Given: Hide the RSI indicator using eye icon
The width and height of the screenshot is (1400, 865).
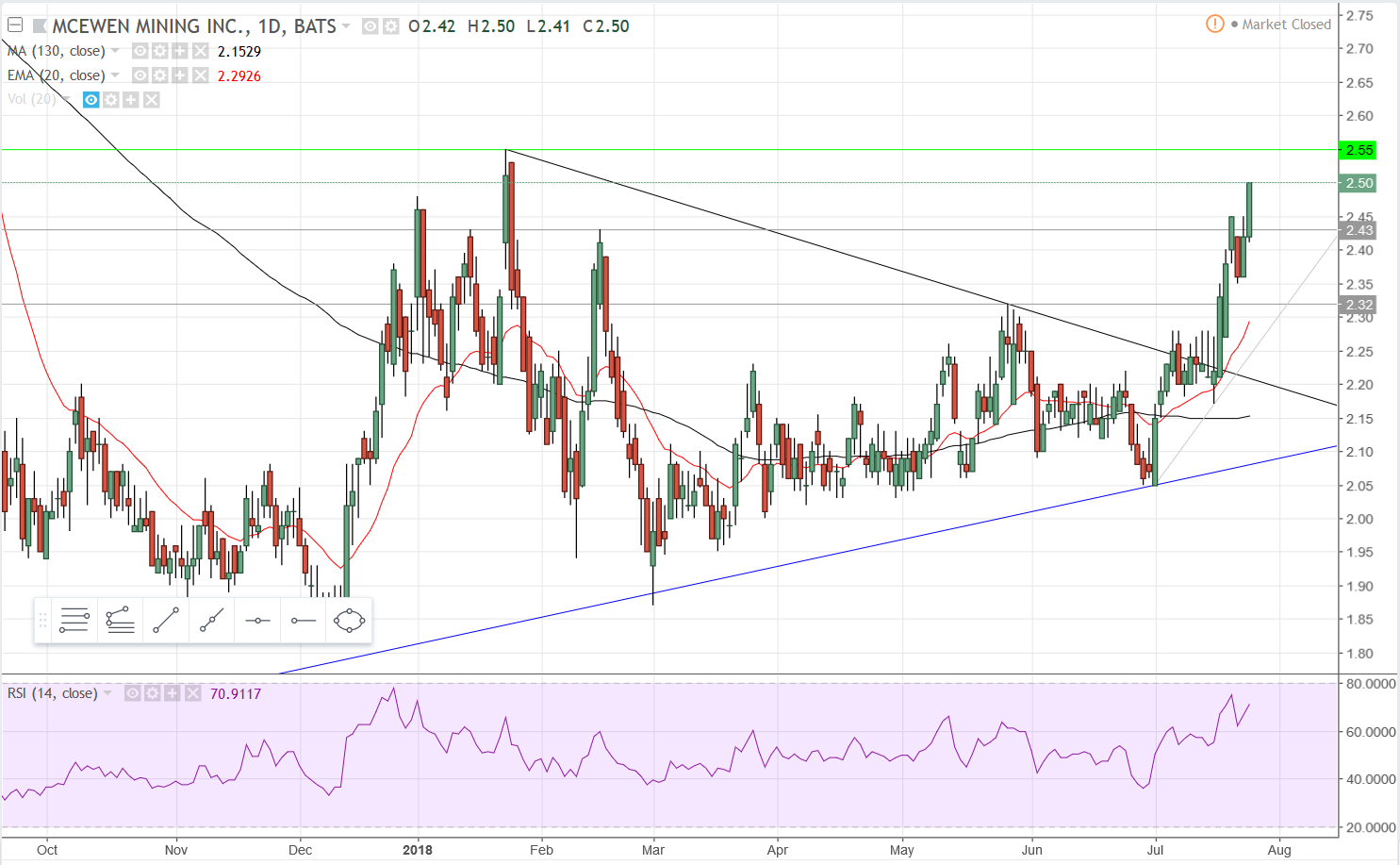Looking at the screenshot, I should point(133,693).
